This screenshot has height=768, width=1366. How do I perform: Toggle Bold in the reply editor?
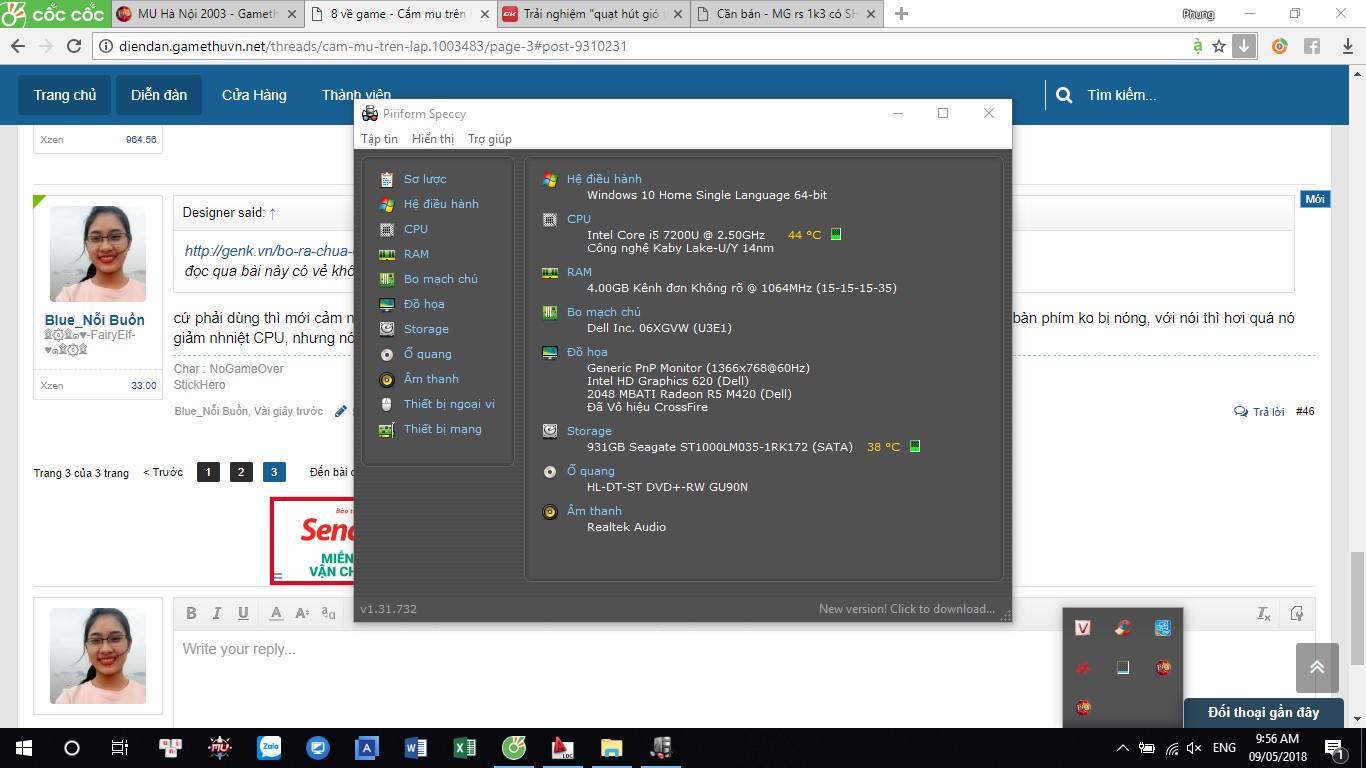[191, 613]
